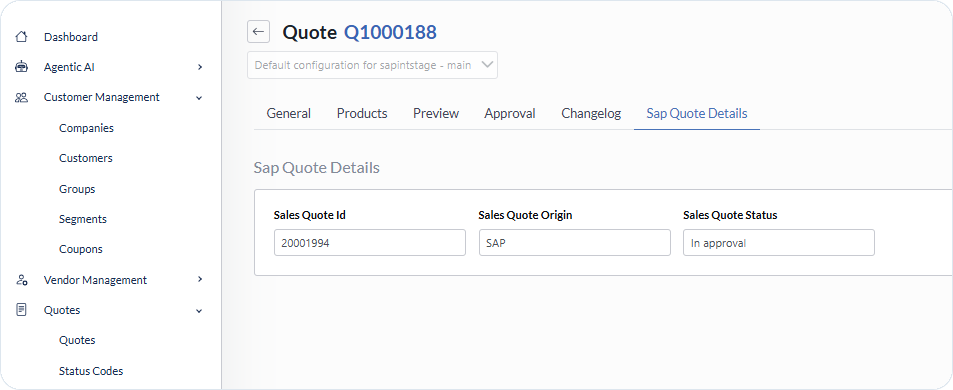953x390 pixels.
Task: Go to Customers in sidebar
Action: pyautogui.click(x=86, y=158)
